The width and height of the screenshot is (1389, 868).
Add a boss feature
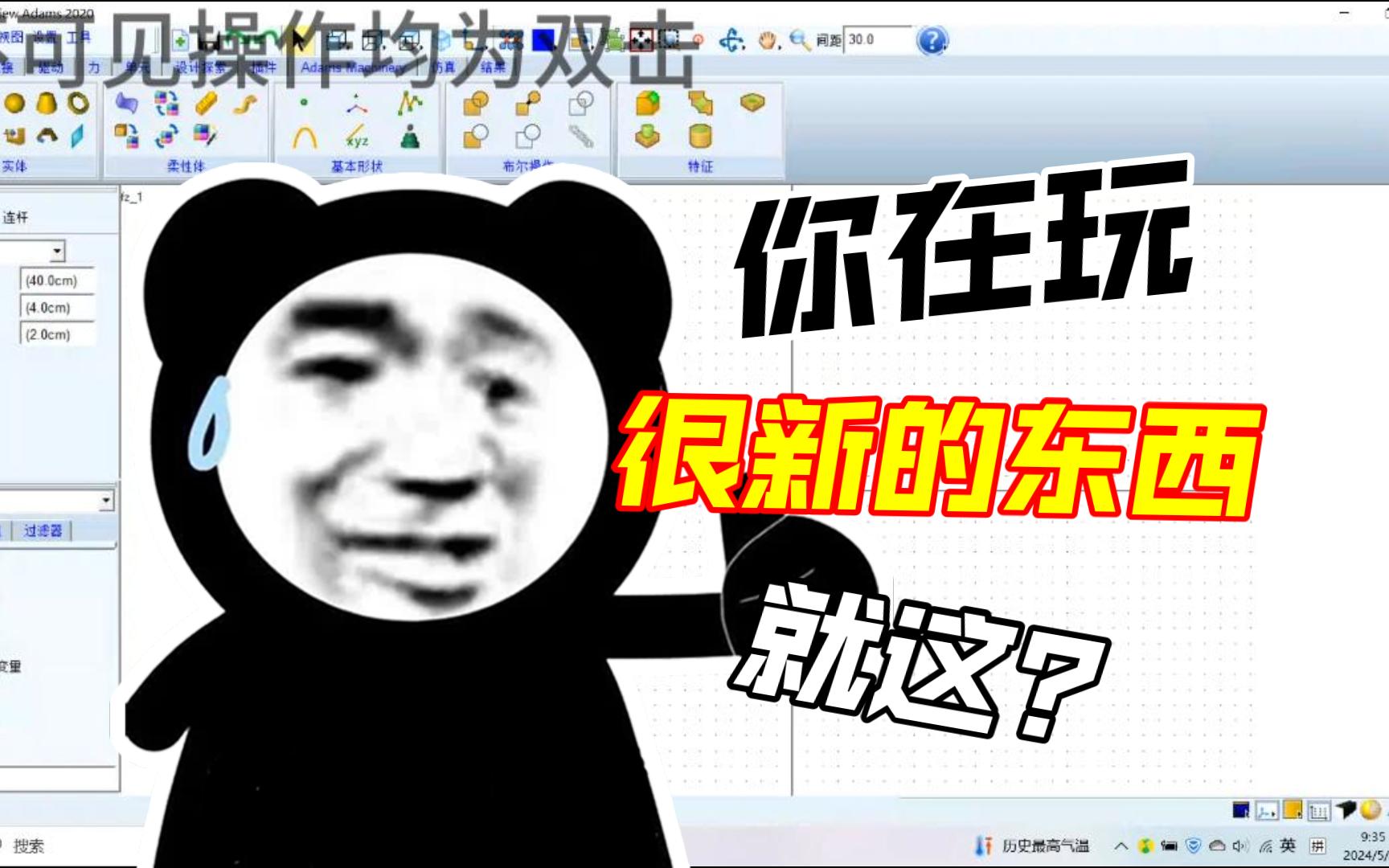point(648,137)
